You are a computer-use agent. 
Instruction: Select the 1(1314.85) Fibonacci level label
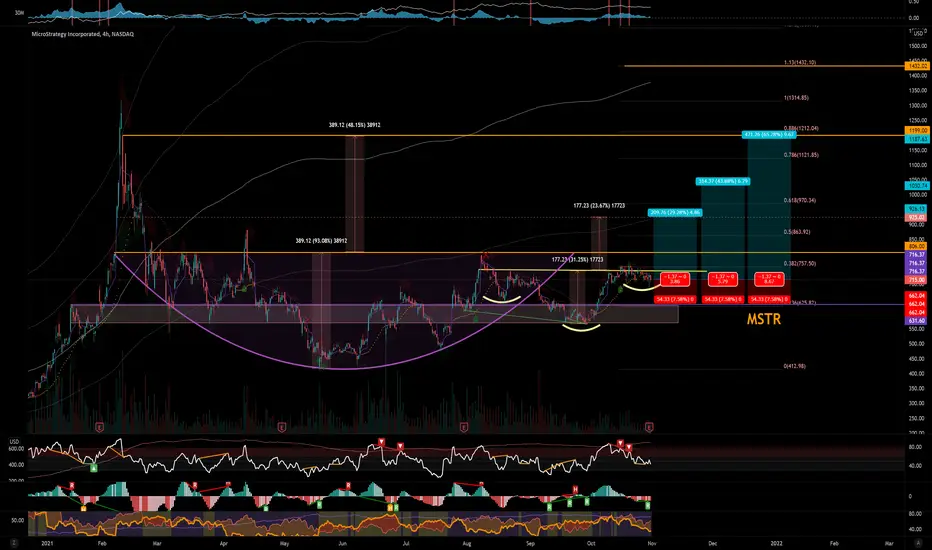796,98
